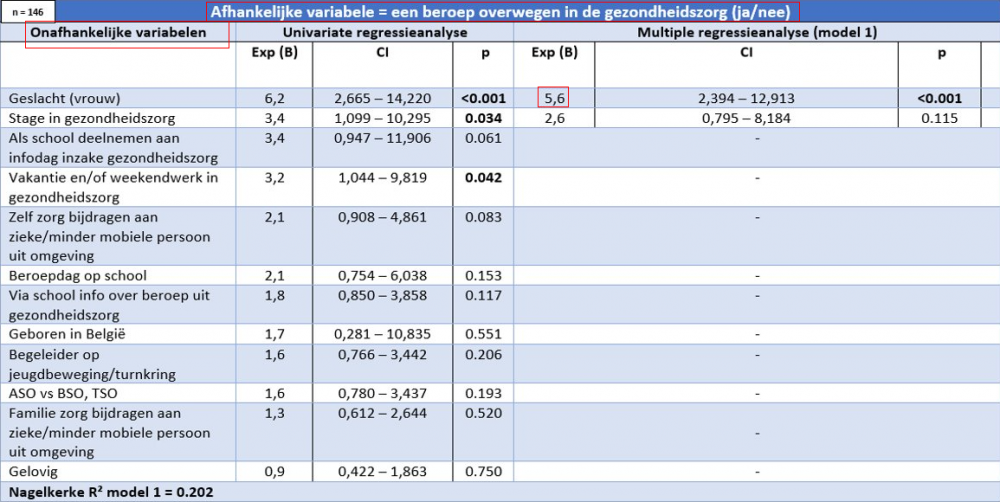Click the model 1 Exp (B) value 2,6
1000x502 pixels.
tap(554, 118)
